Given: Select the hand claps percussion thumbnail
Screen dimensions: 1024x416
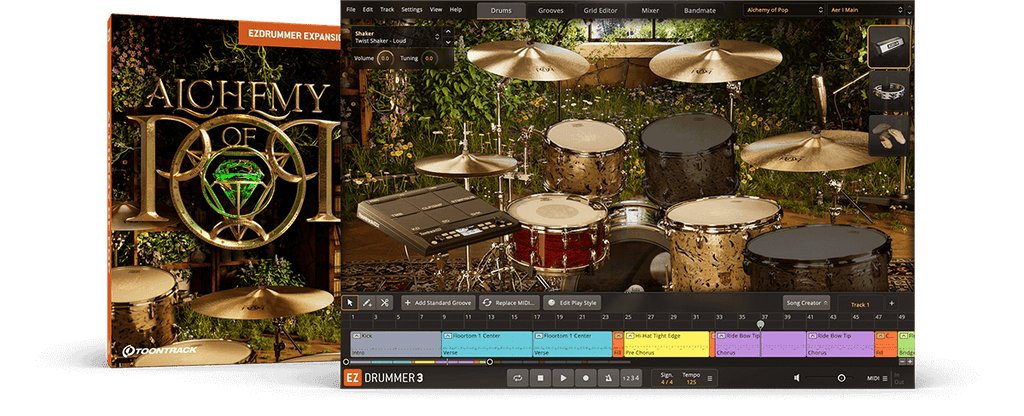Looking at the screenshot, I should 889,135.
